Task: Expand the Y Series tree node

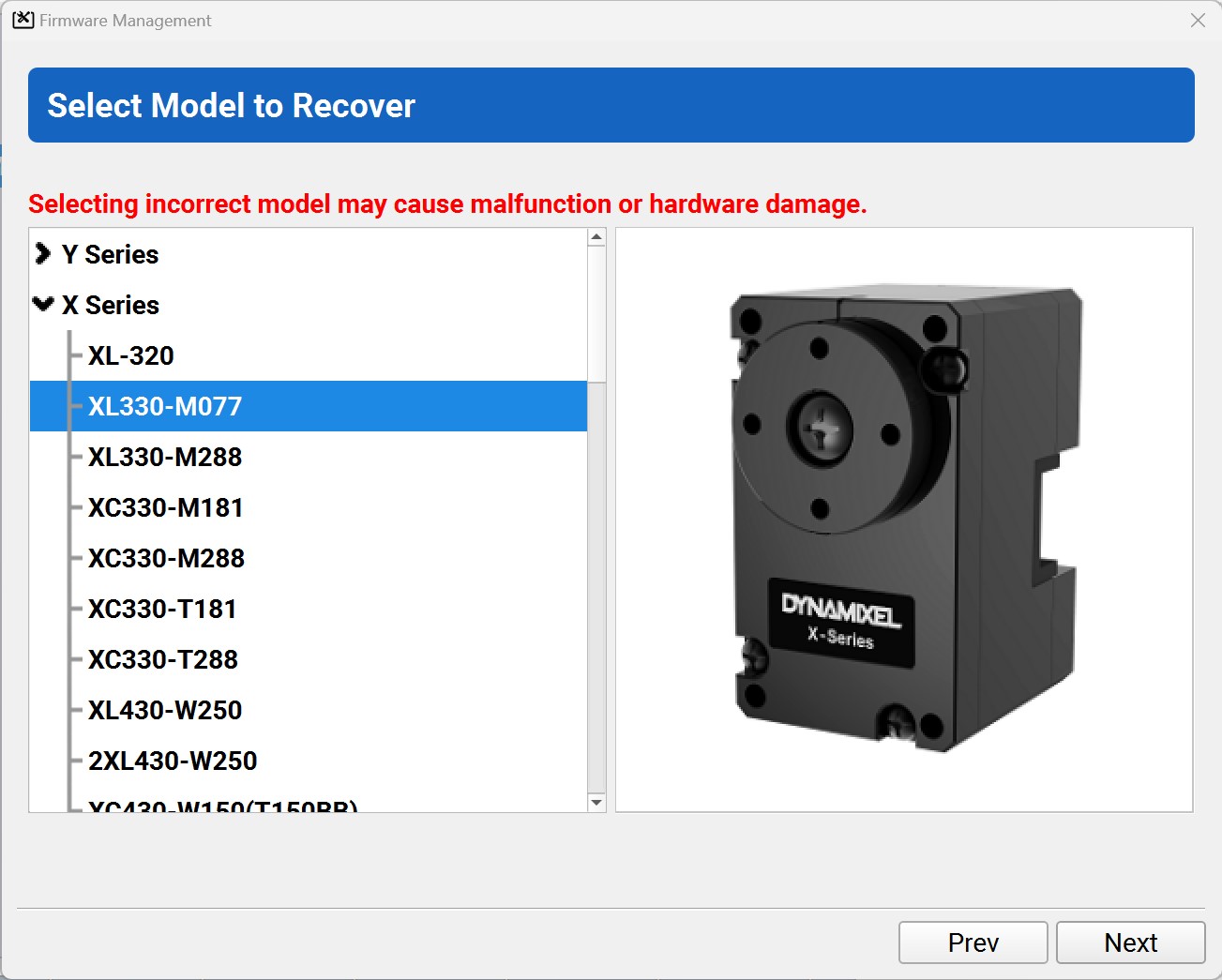Action: 42,254
